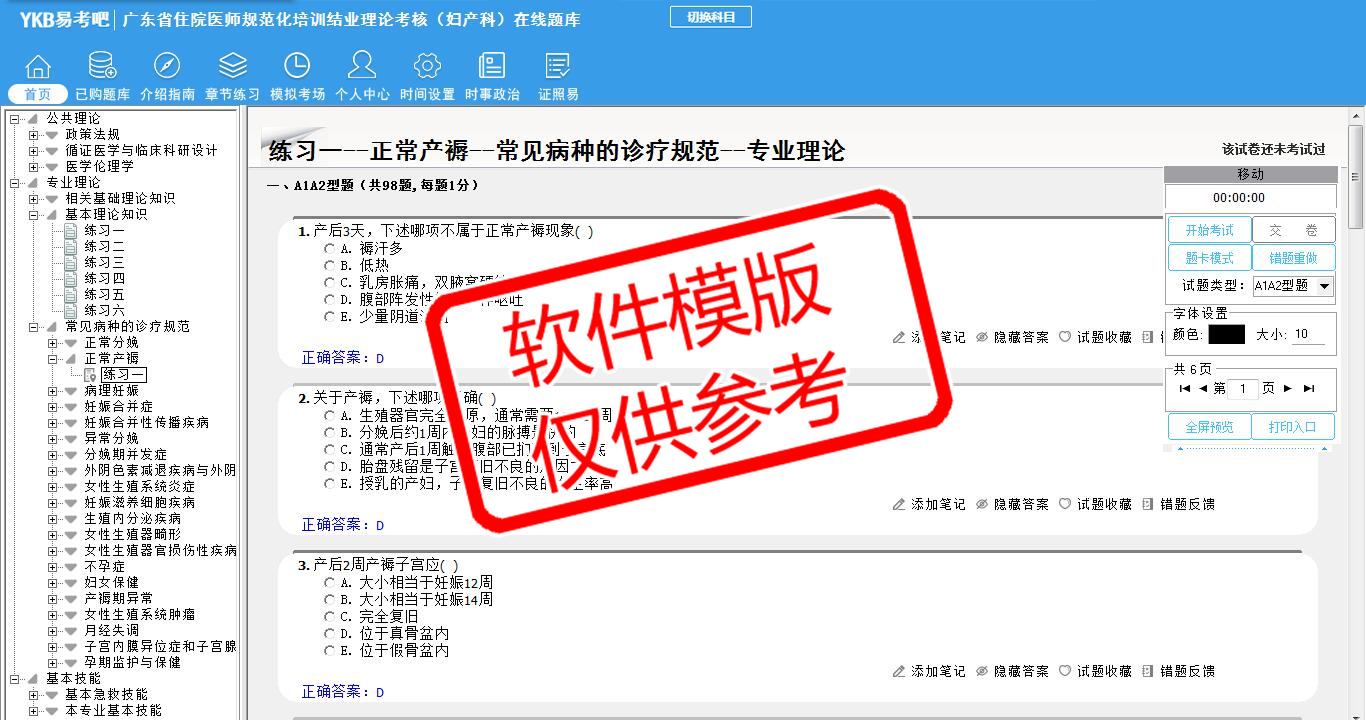This screenshot has height=720, width=1366.
Task: Open 章节练习 layers icon
Action: pyautogui.click(x=232, y=67)
